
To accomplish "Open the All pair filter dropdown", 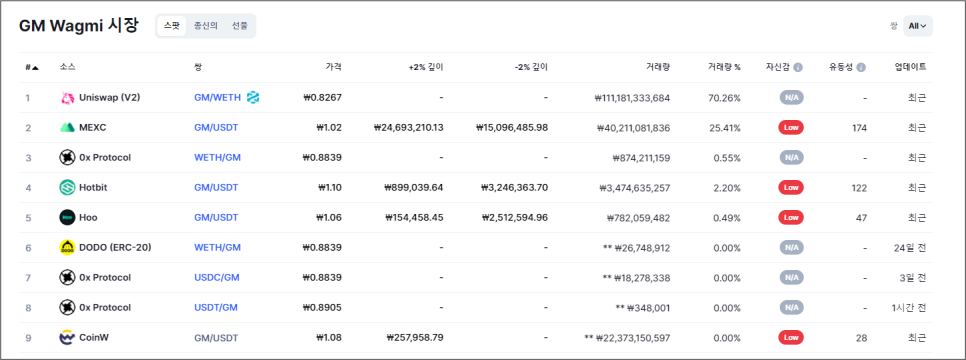I will point(918,26).
